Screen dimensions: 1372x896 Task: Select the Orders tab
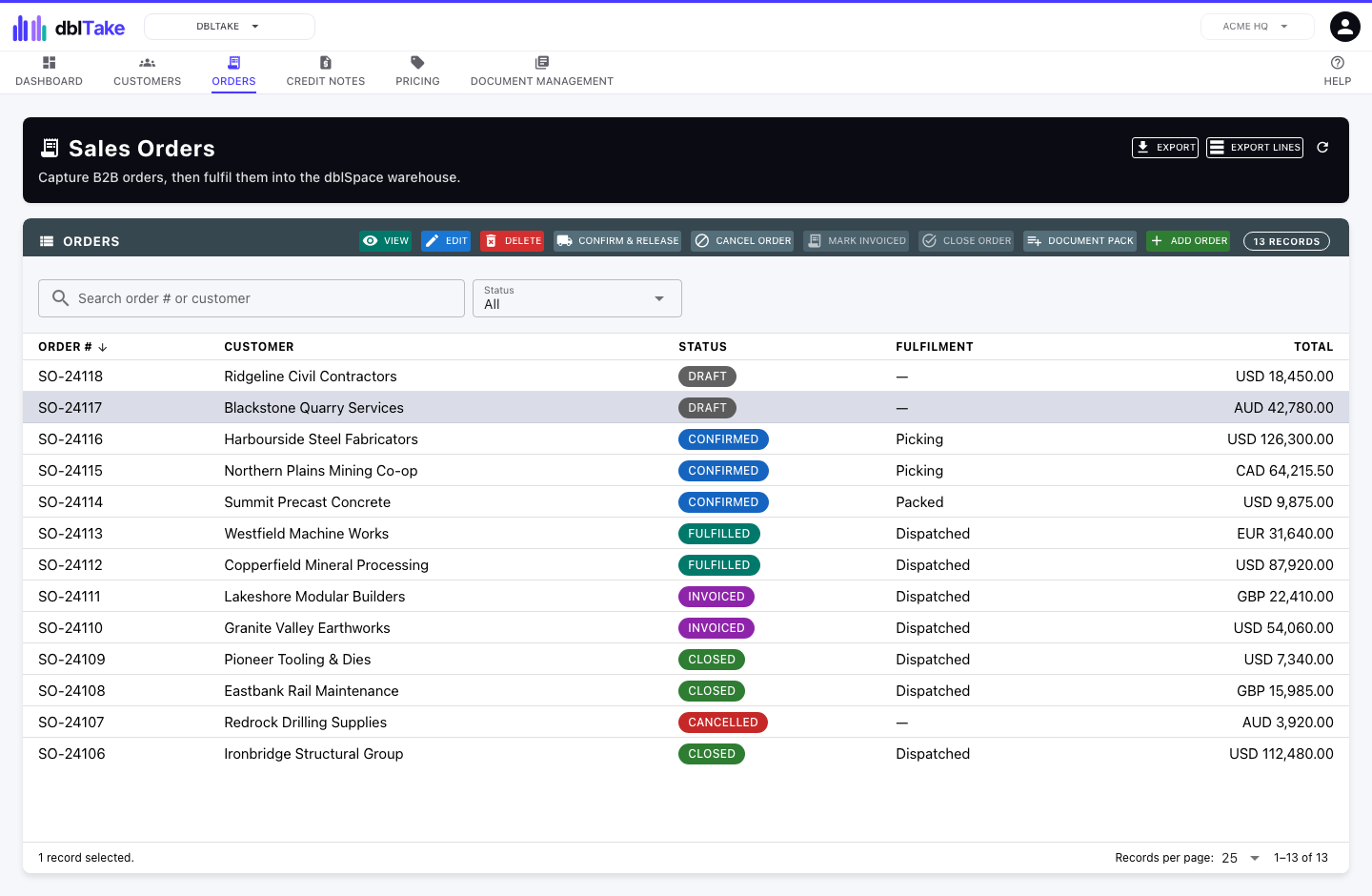(x=233, y=71)
